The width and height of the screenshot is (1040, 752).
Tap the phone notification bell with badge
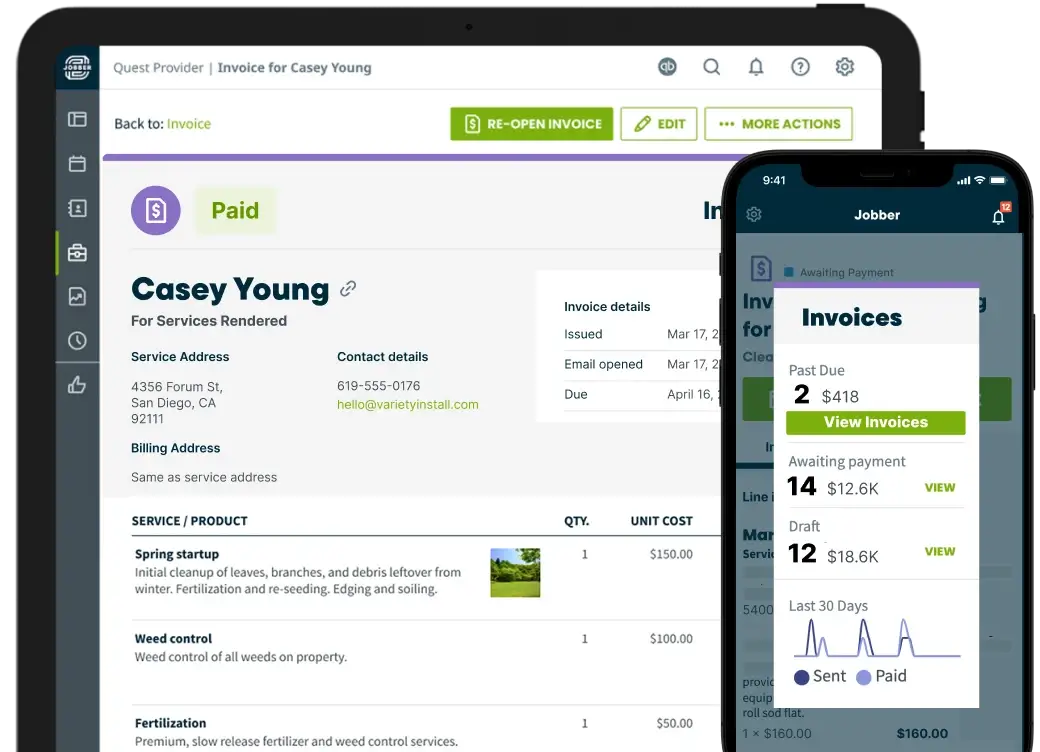1000,214
